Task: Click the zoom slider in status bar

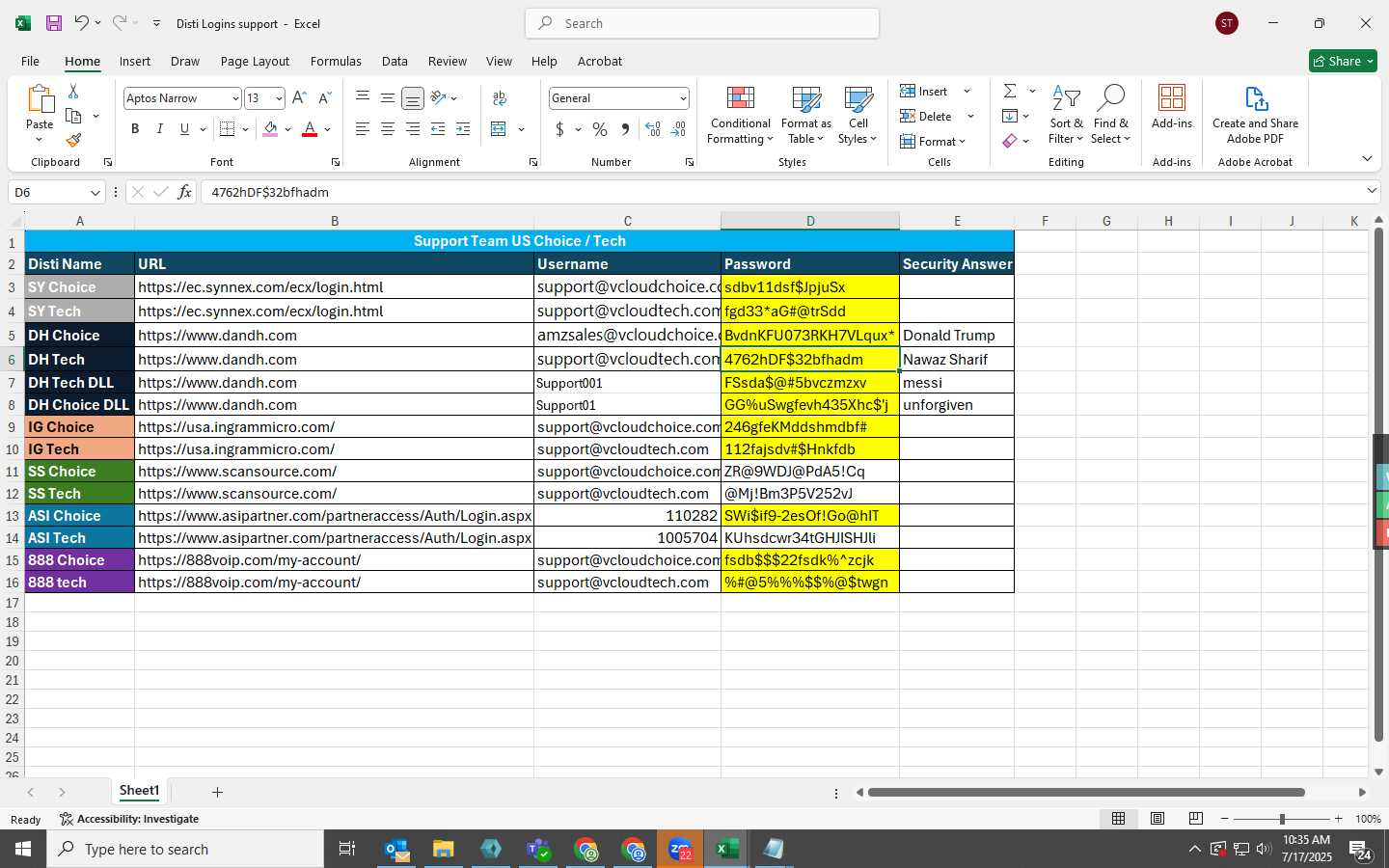Action: tap(1282, 819)
